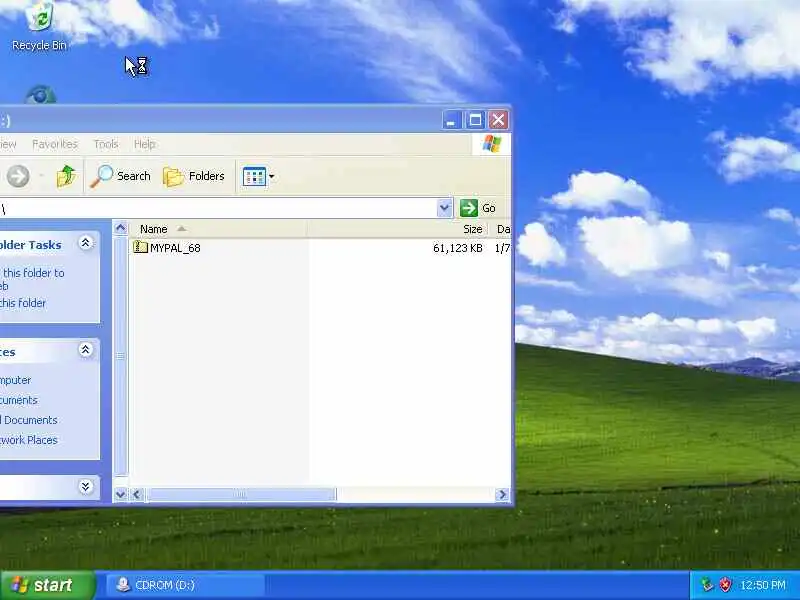This screenshot has width=800, height=600.
Task: Click the My Documents link
Action: coord(19,400)
